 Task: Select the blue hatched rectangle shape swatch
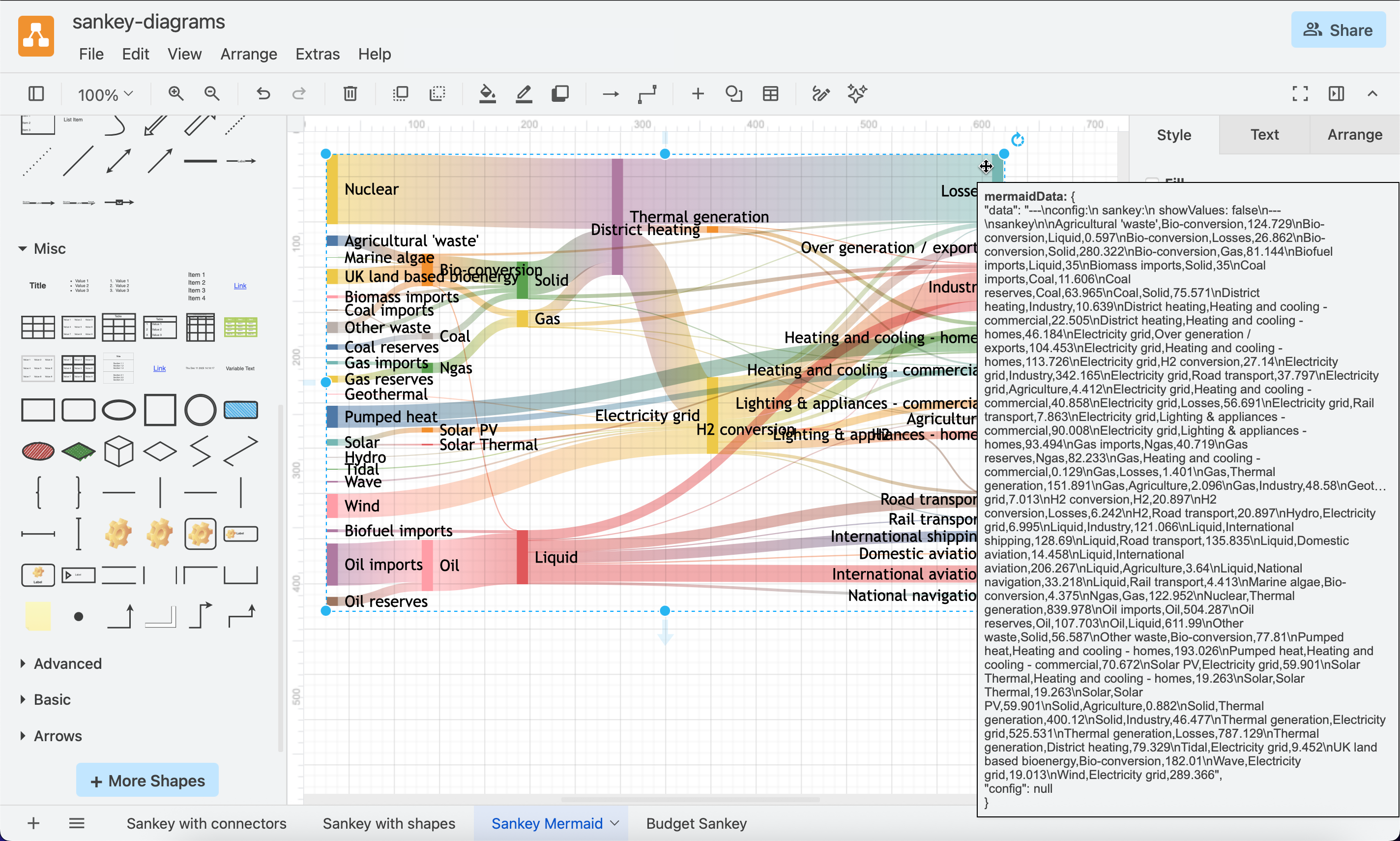pyautogui.click(x=240, y=410)
